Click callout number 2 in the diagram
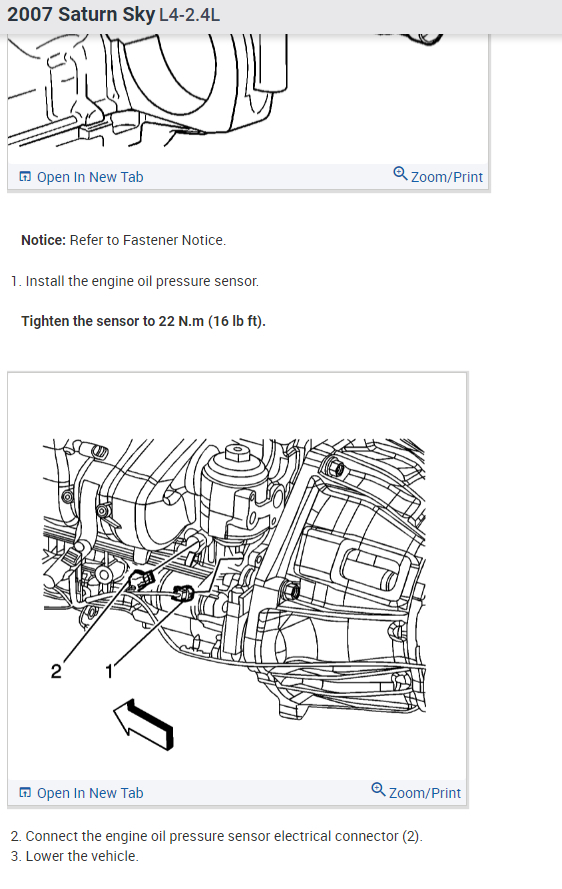 pyautogui.click(x=56, y=671)
